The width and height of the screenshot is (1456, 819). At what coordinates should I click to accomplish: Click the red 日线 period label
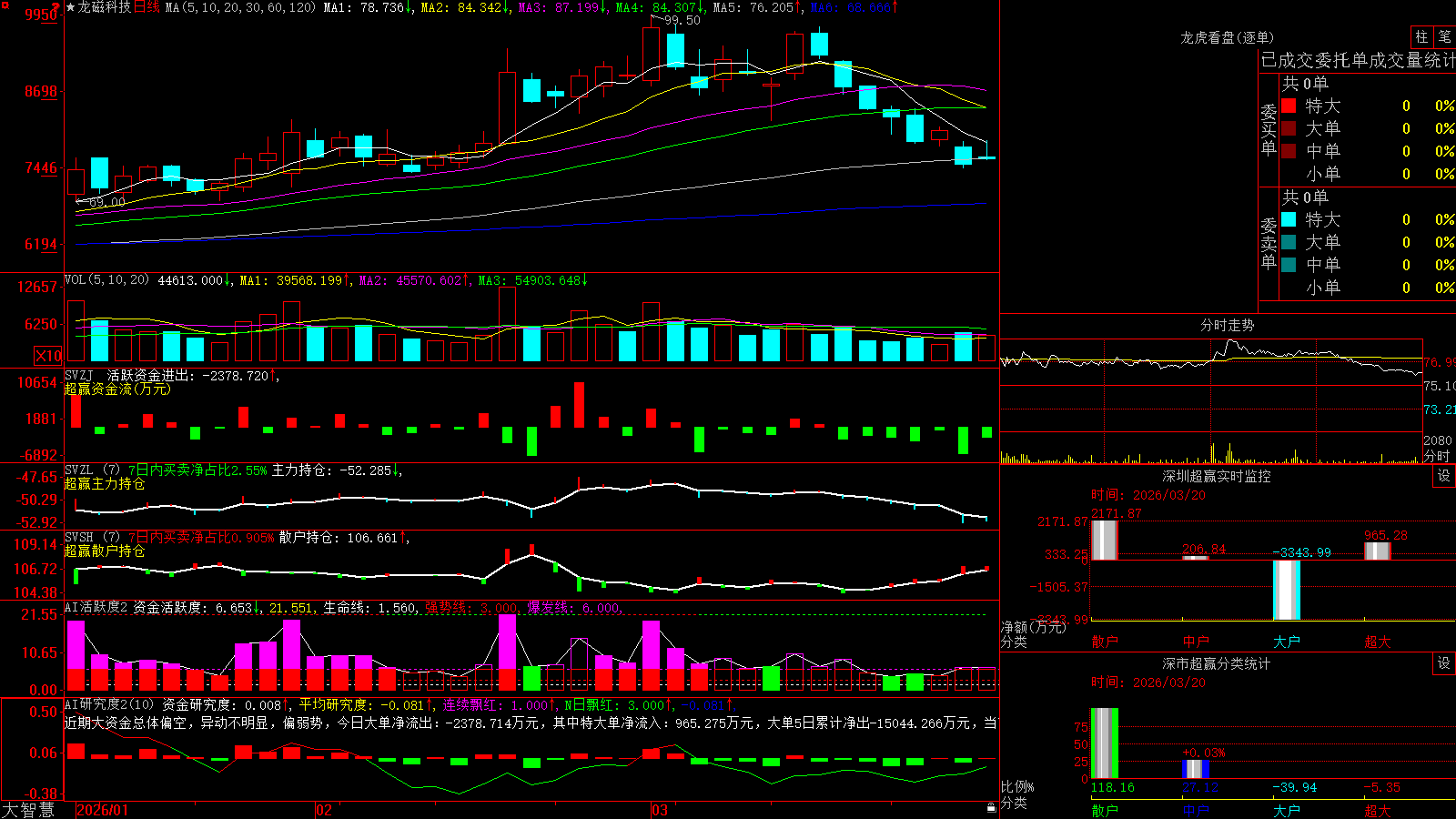[x=147, y=7]
